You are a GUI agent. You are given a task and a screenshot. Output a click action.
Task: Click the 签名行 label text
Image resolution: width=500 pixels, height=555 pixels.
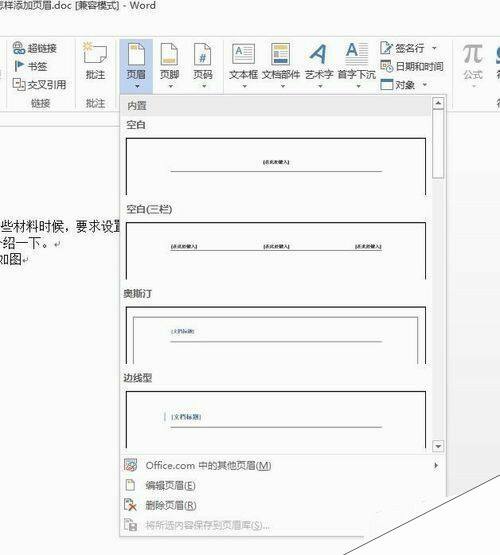pos(409,48)
